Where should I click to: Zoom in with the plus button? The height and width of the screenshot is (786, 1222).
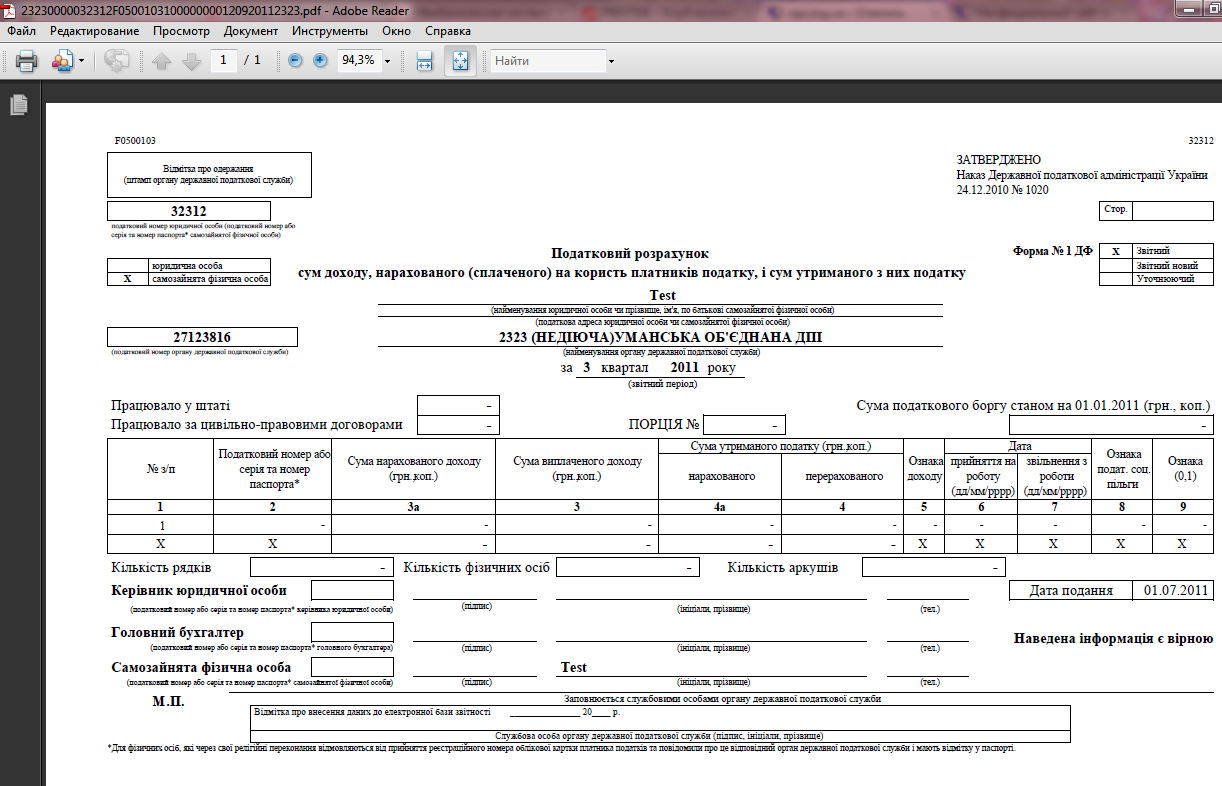[320, 60]
